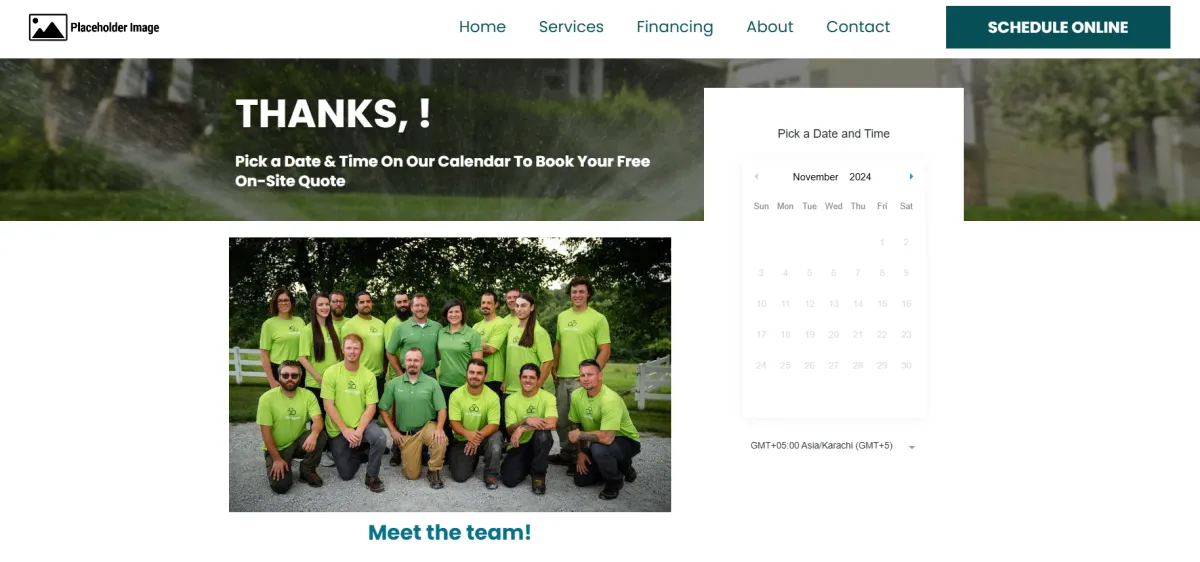The image size is (1200, 562).
Task: Open the year 2024 selector
Action: [x=860, y=177]
